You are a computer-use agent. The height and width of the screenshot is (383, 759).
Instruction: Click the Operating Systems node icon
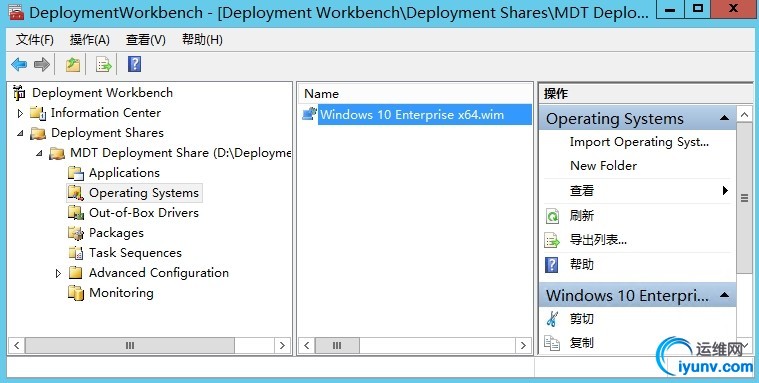[x=76, y=193]
